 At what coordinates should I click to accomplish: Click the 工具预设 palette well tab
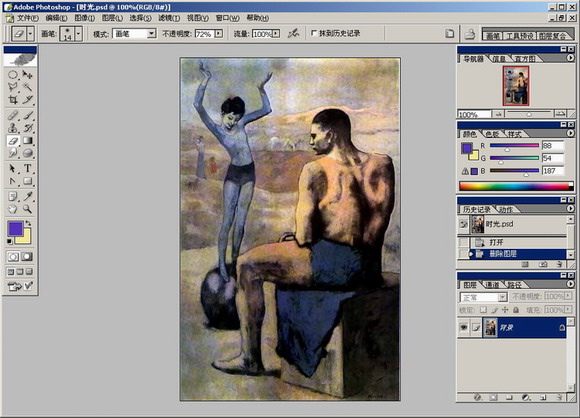click(519, 36)
